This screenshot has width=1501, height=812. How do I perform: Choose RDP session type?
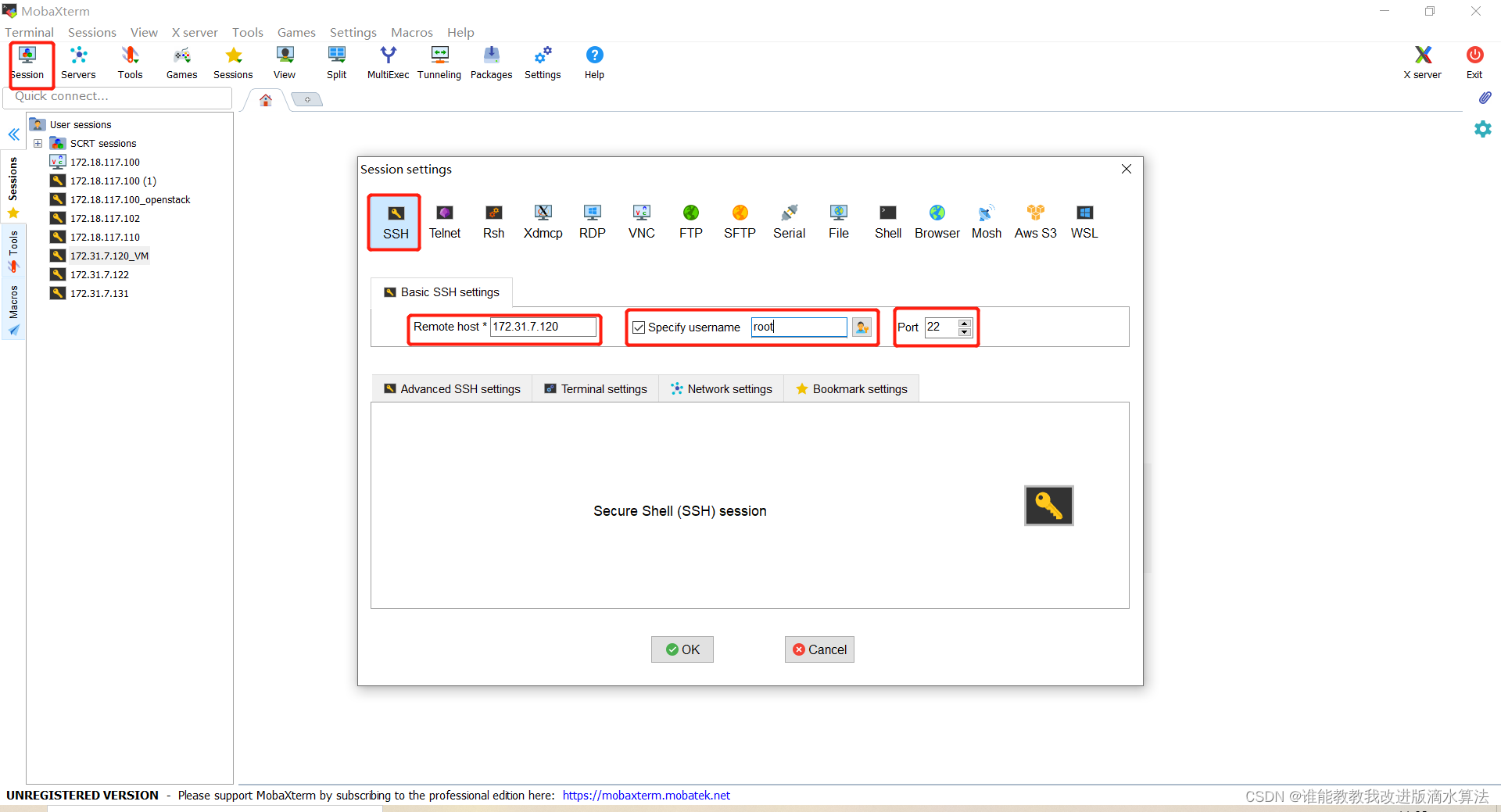coord(593,223)
